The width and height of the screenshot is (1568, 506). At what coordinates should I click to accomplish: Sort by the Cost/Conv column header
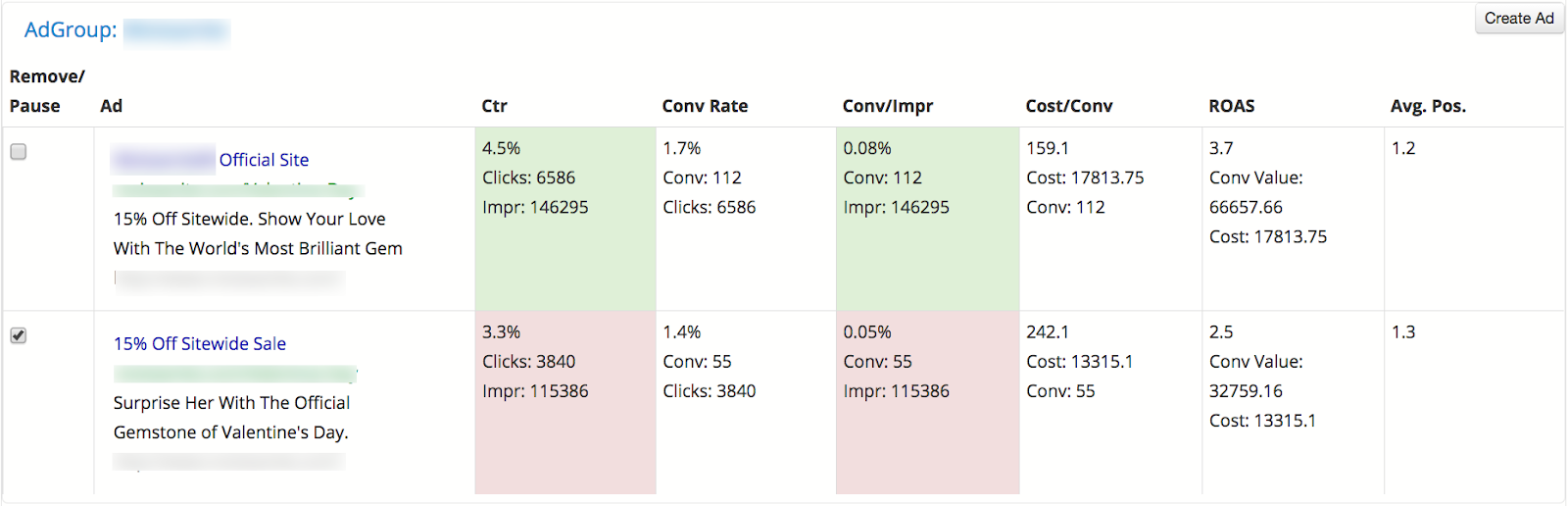coord(1069,106)
